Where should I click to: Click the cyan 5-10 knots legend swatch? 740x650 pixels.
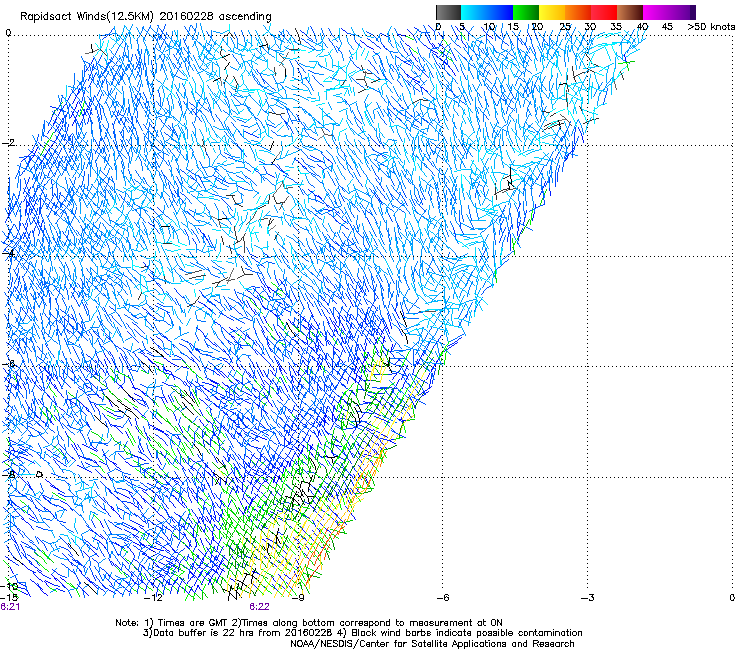474,12
